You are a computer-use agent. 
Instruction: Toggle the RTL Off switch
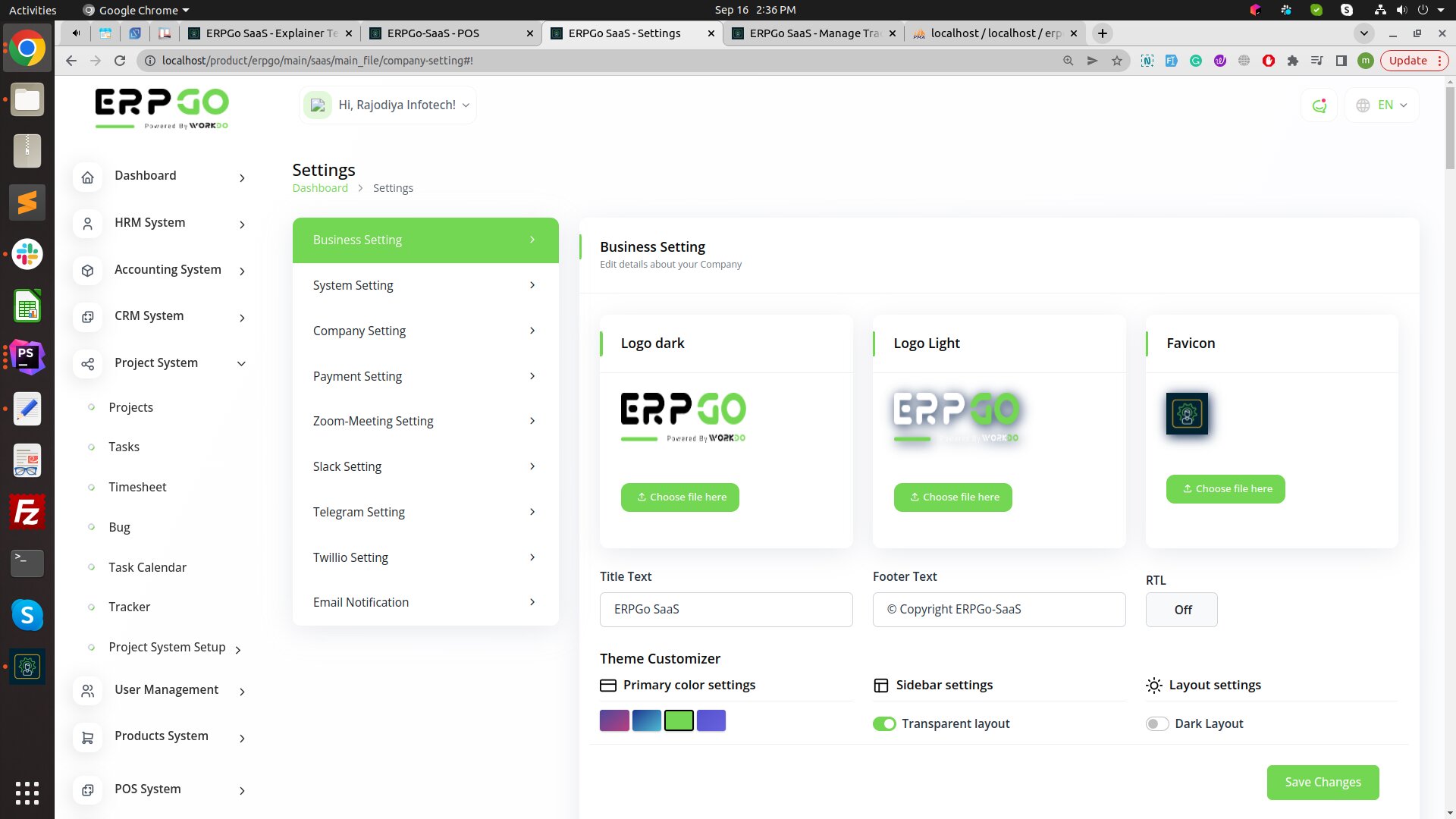(x=1181, y=610)
